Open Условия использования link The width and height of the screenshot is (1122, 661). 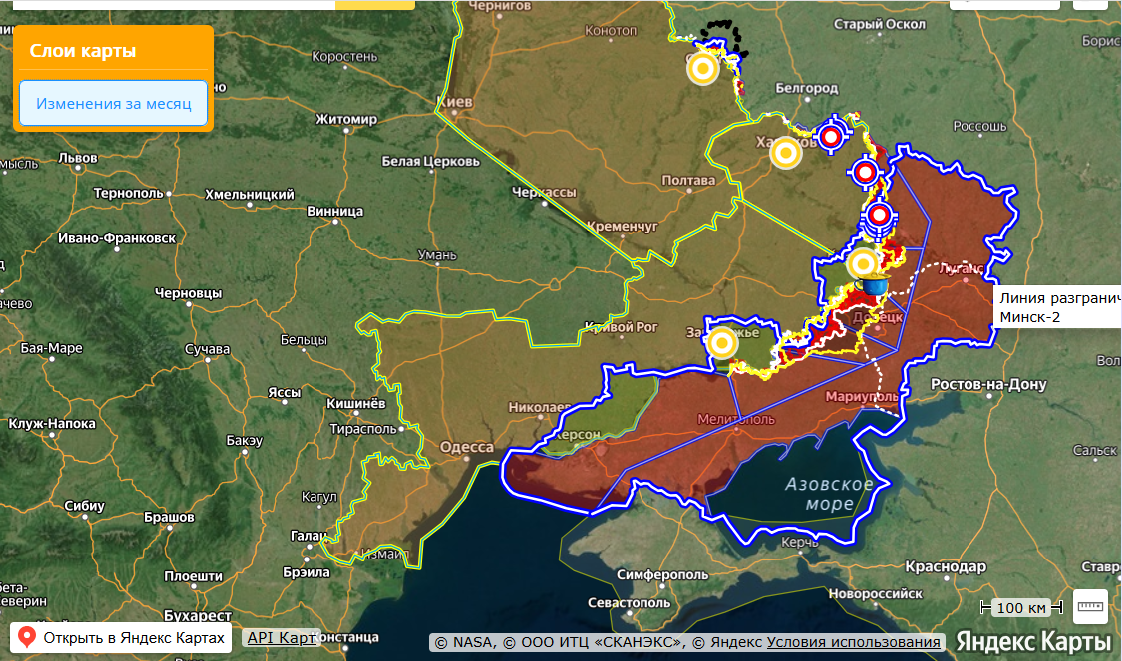(x=853, y=642)
